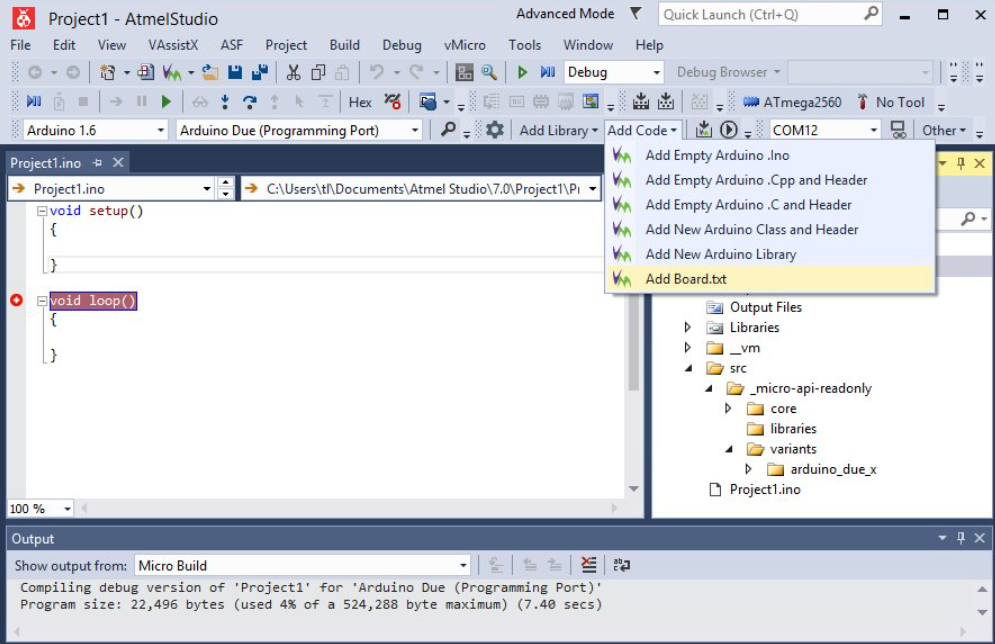Screen dimensions: 995x644
Task: Click the circled play debug icon
Action: click(x=728, y=130)
